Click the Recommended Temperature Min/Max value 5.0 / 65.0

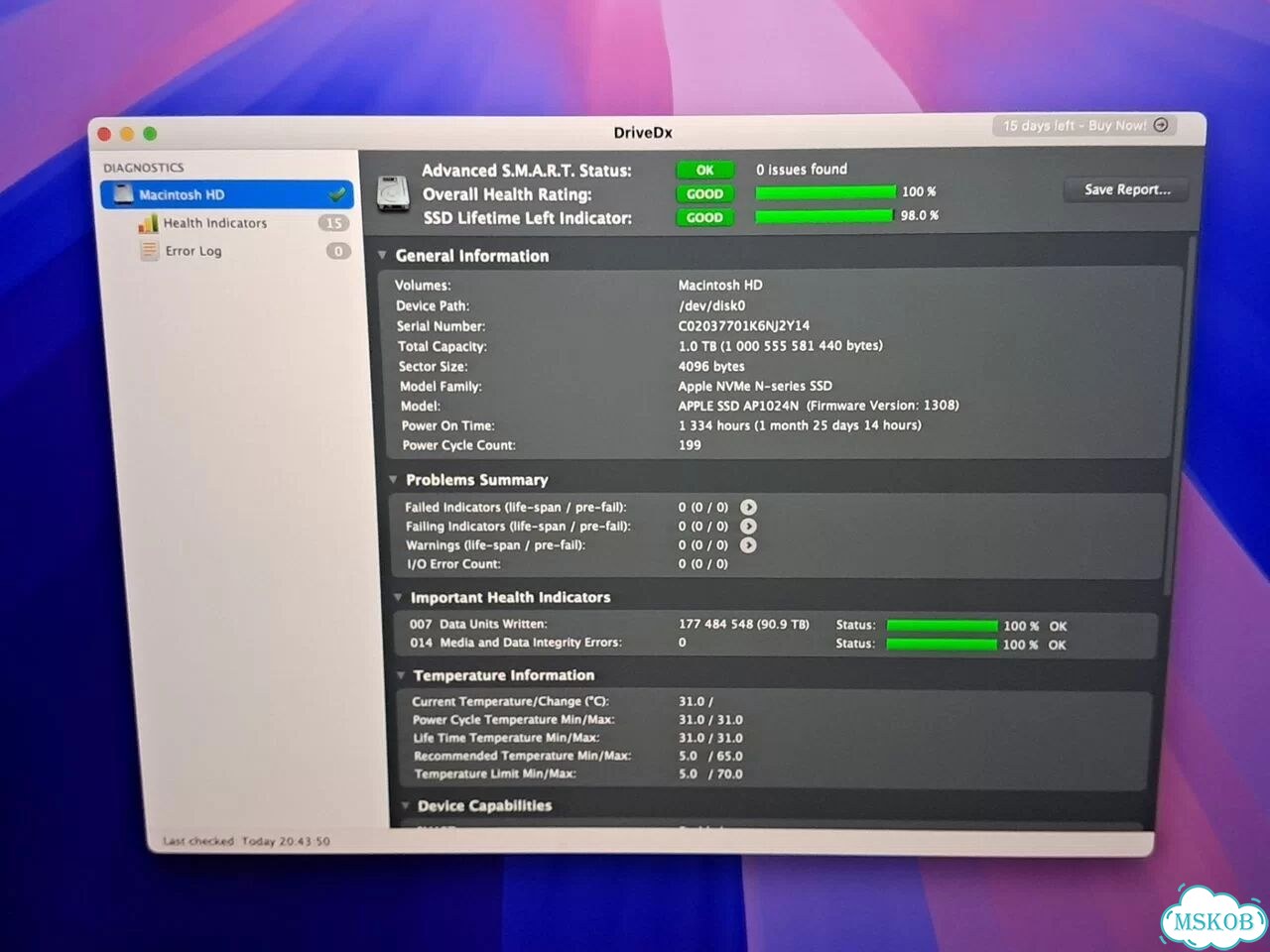tap(710, 756)
